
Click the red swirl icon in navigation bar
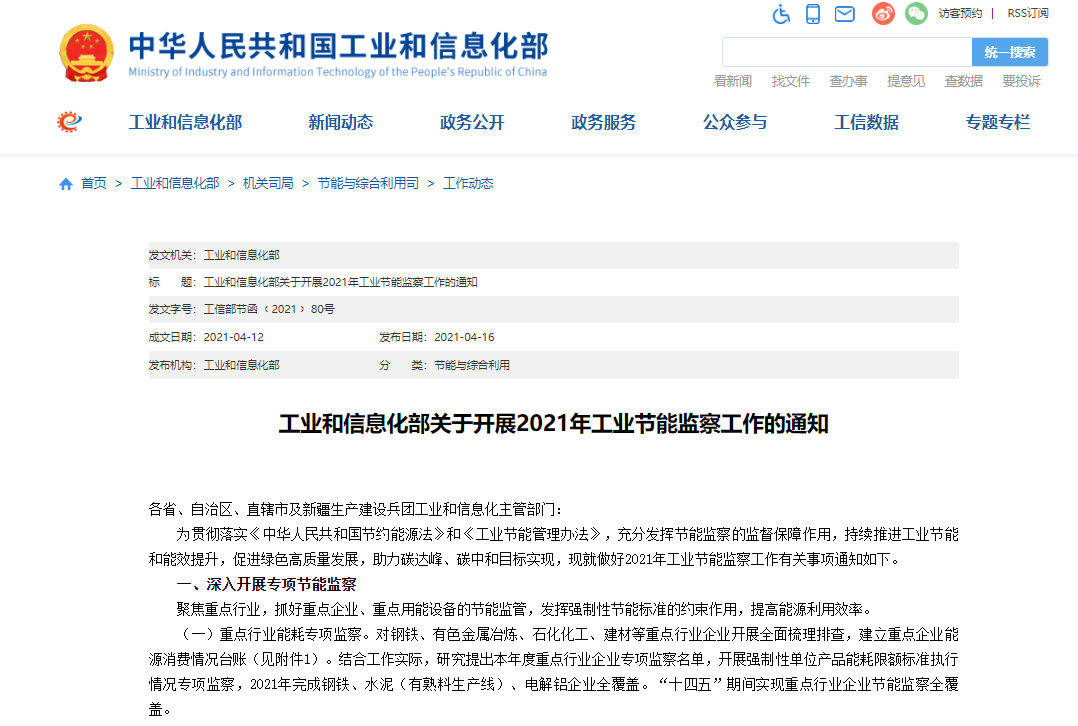coord(69,122)
